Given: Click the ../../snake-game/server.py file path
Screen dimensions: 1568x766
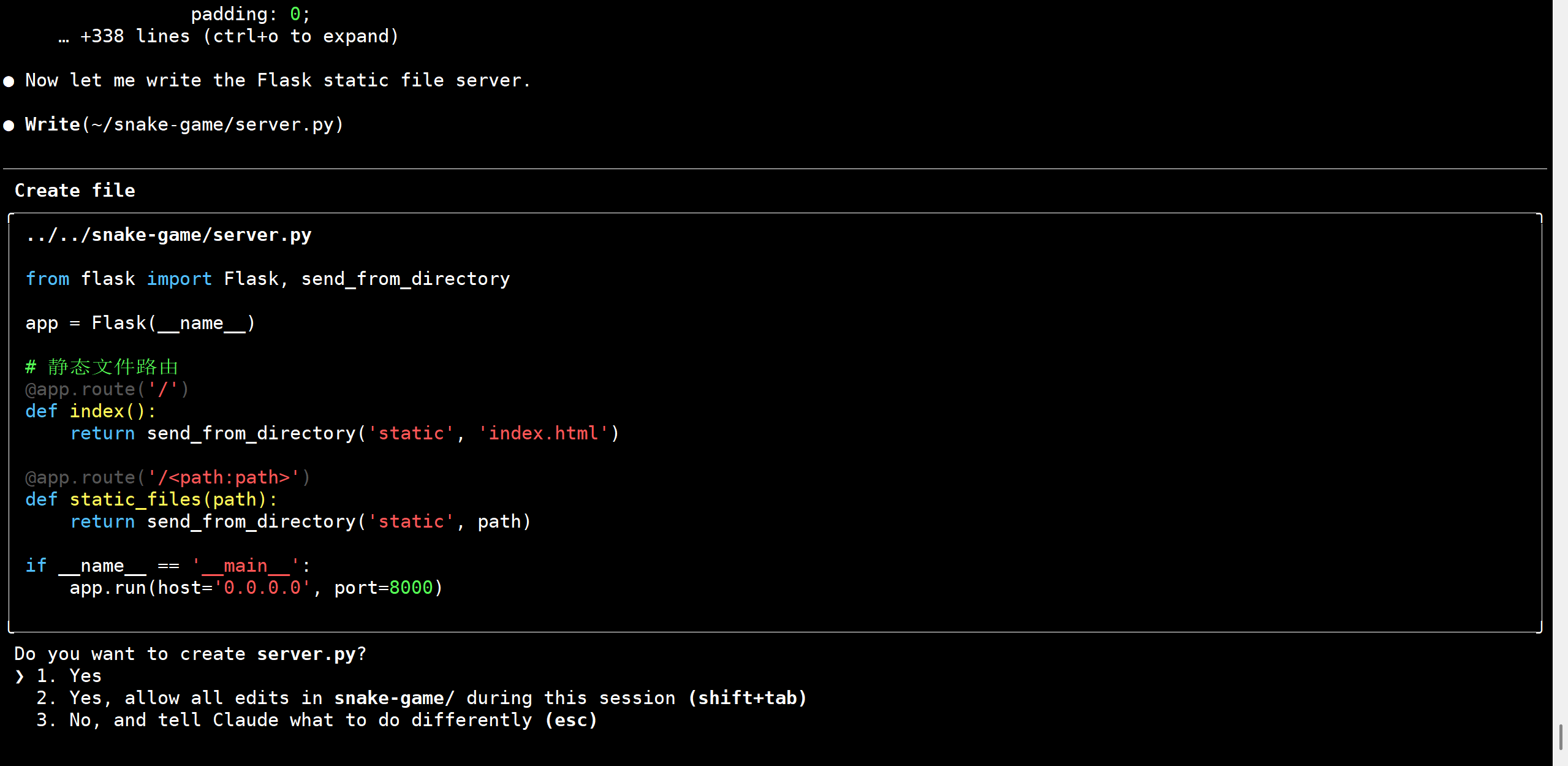Looking at the screenshot, I should [x=169, y=235].
